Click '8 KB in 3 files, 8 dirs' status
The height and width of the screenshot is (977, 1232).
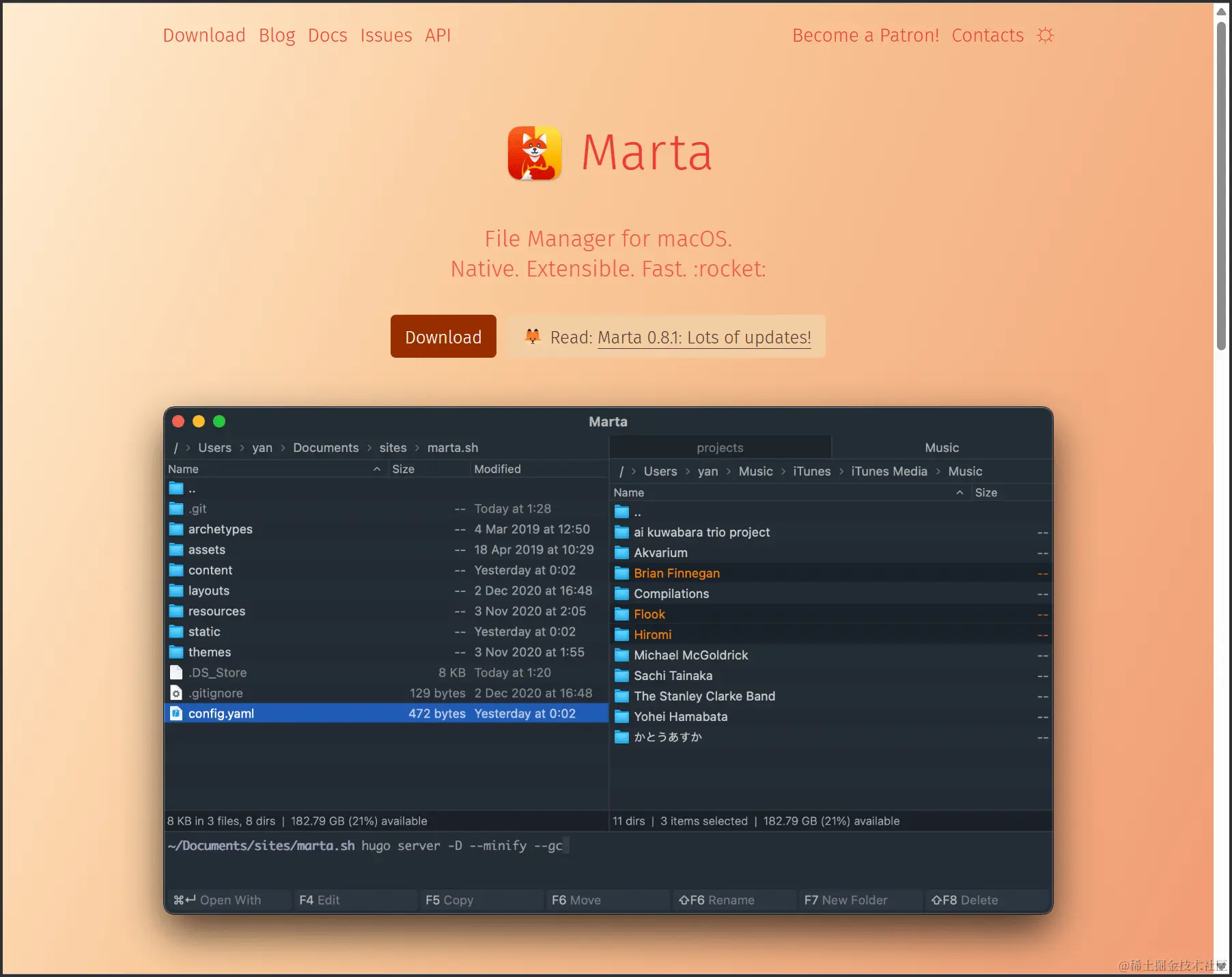click(221, 821)
